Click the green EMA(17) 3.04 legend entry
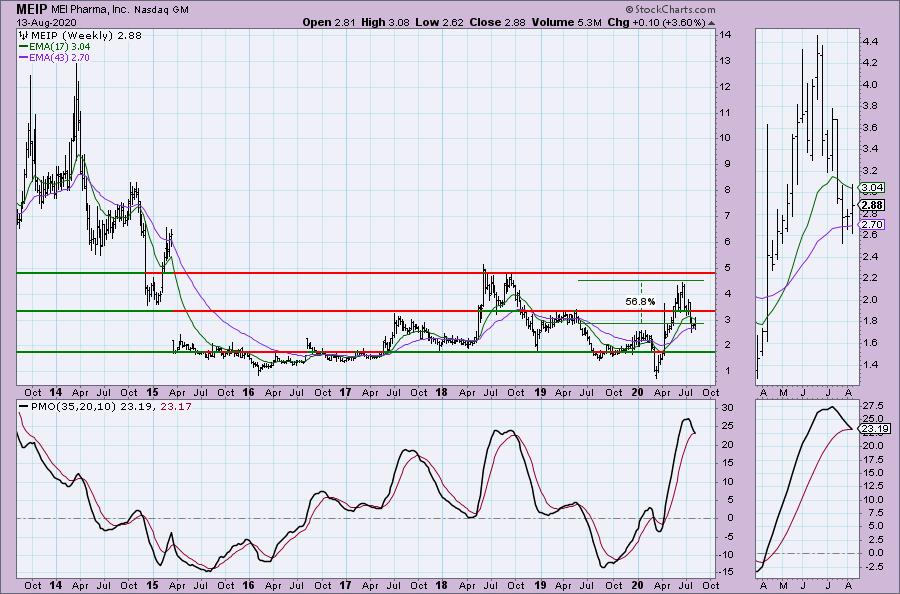This screenshot has width=900, height=594. coord(55,46)
